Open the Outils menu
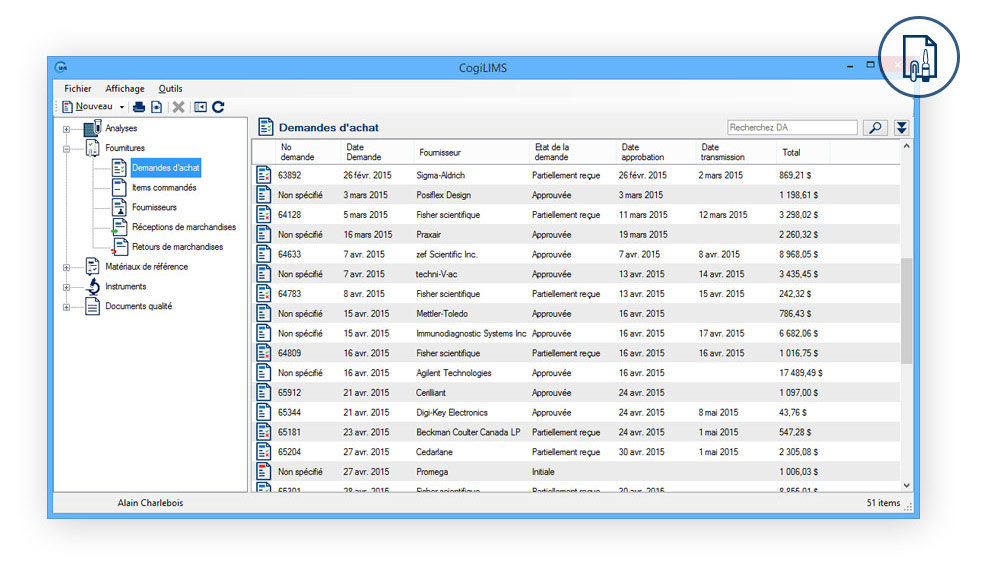Image resolution: width=991 pixels, height=567 pixels. (170, 89)
